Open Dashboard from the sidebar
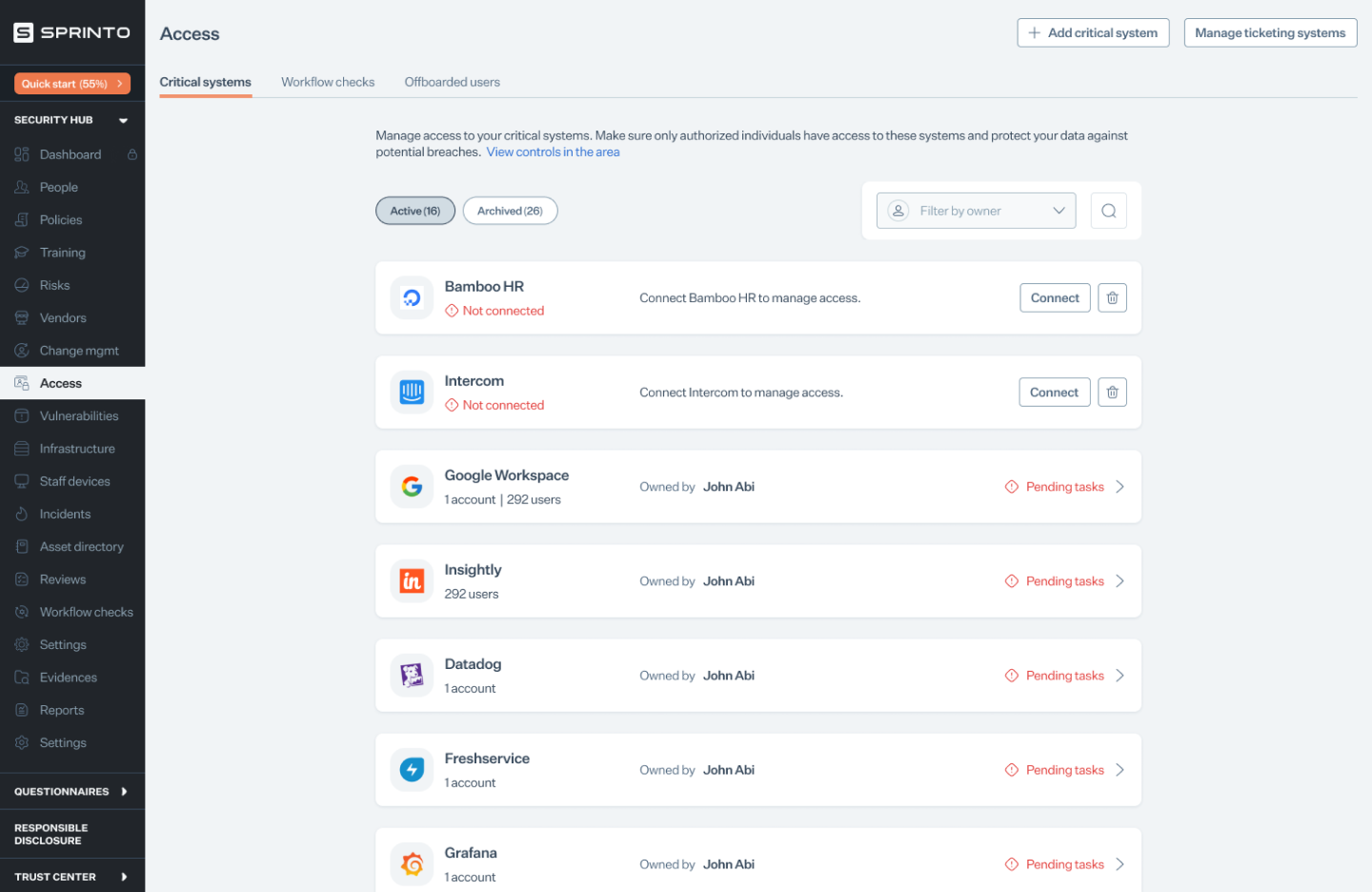The height and width of the screenshot is (892, 1372). coord(71,154)
